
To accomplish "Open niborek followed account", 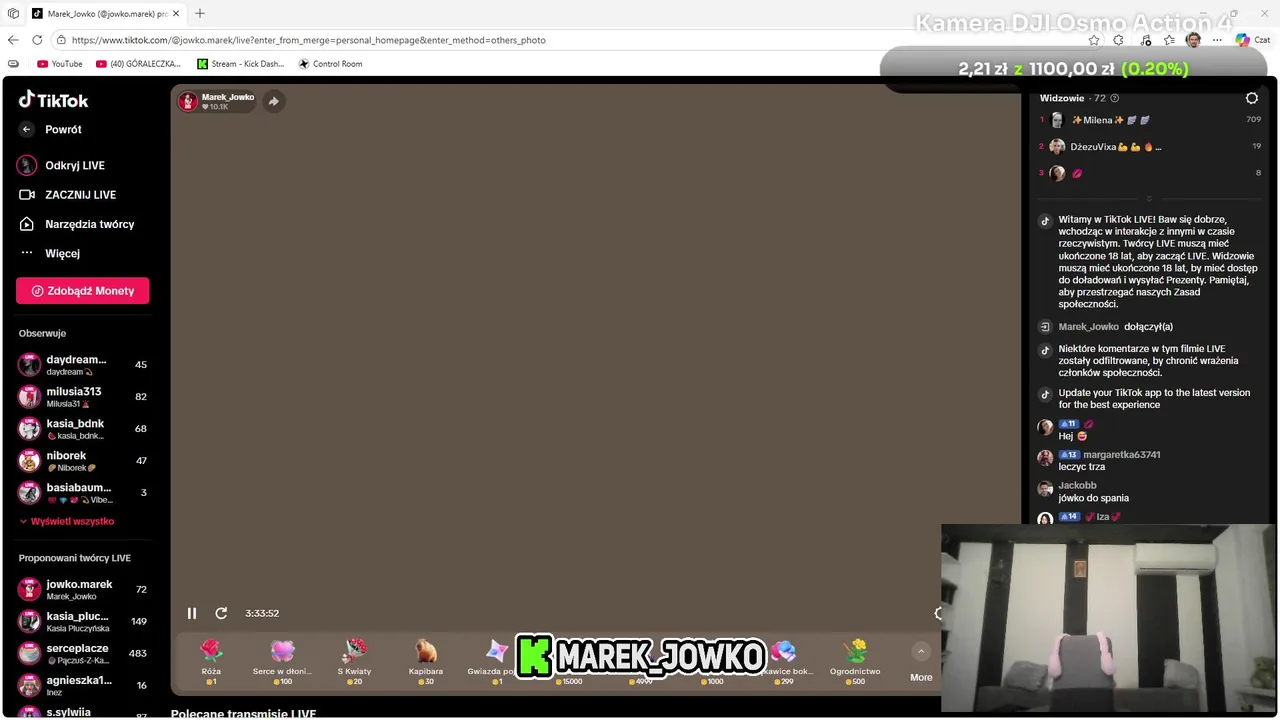I will pos(82,461).
